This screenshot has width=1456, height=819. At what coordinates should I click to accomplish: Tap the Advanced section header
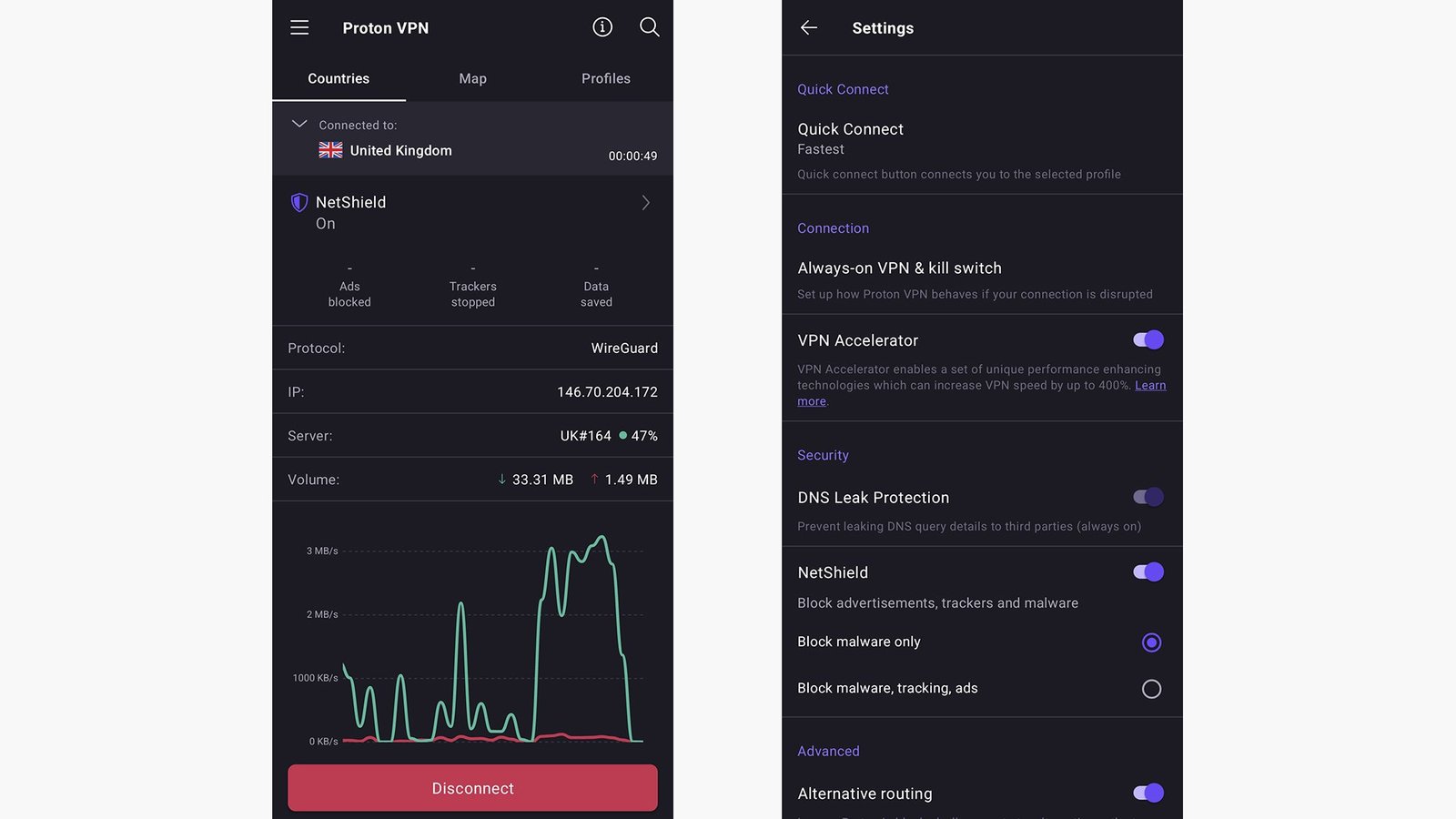(828, 751)
